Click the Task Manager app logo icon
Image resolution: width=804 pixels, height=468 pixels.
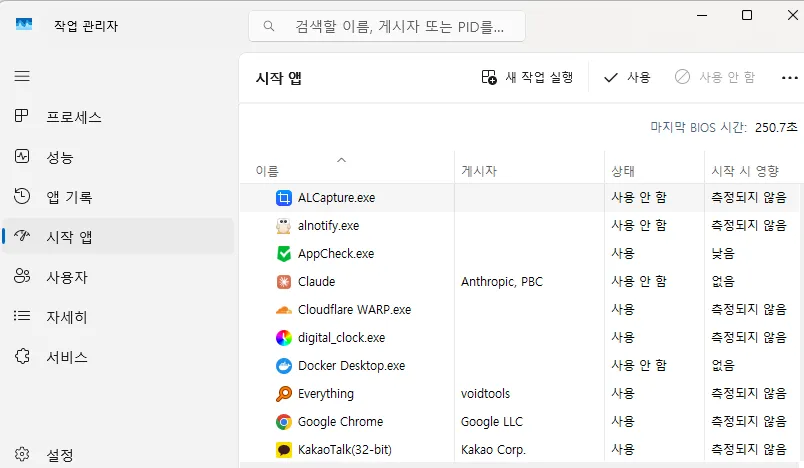pyautogui.click(x=24, y=25)
